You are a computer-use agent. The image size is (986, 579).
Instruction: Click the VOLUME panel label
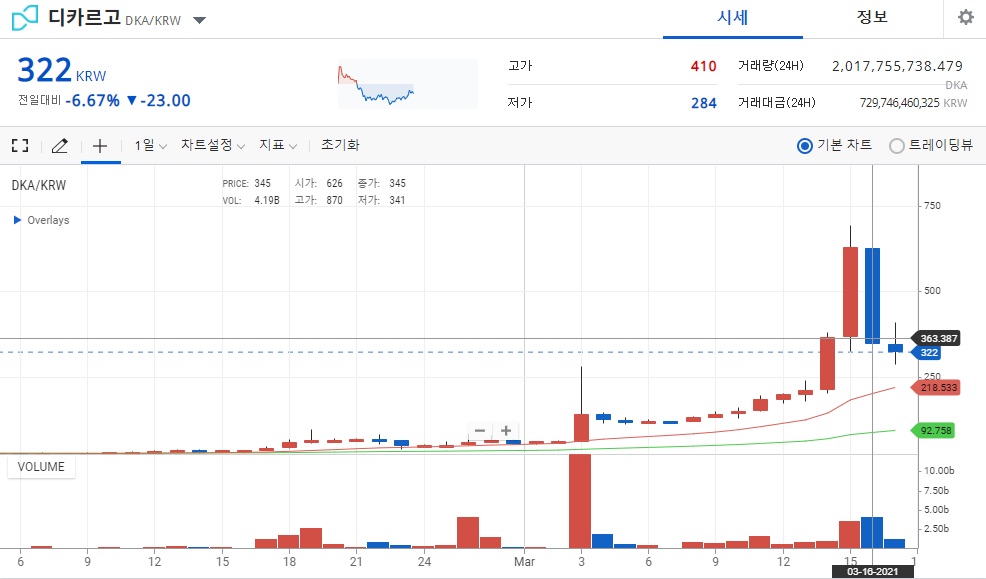(41, 466)
